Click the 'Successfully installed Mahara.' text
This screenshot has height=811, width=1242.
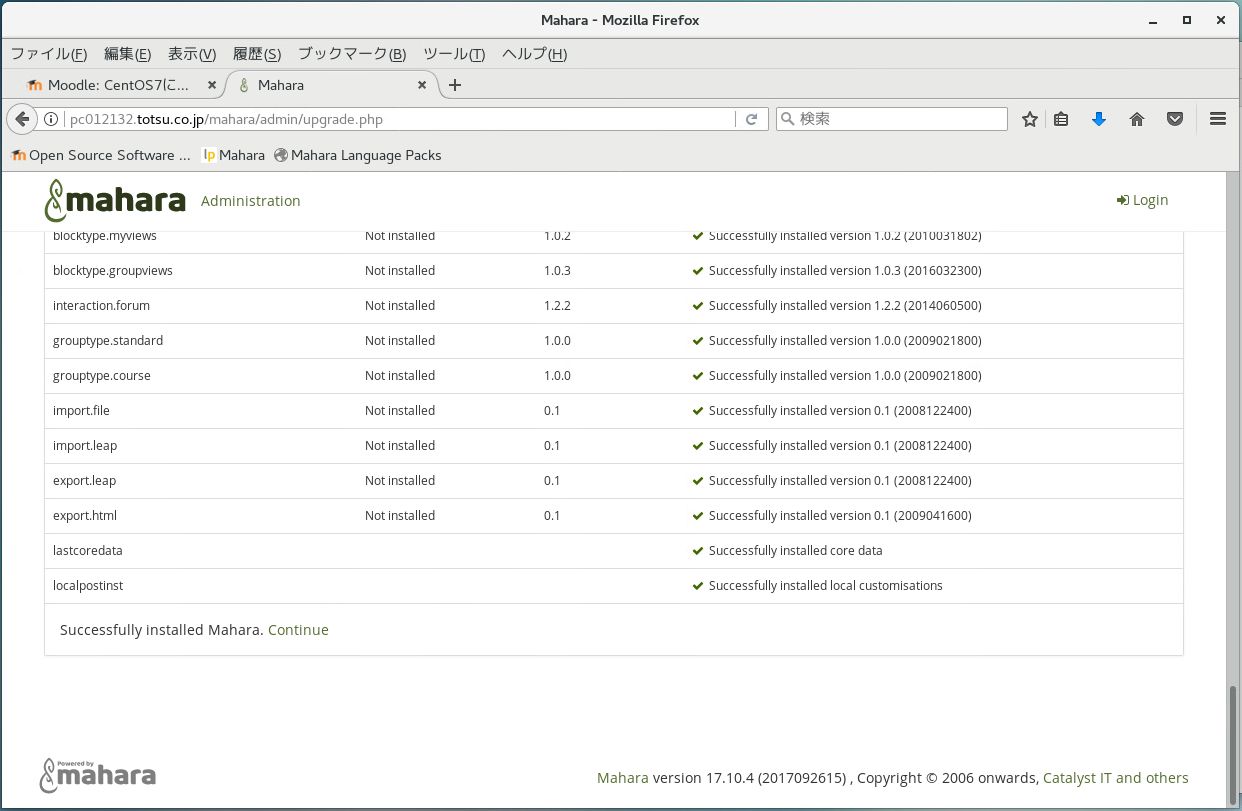(x=161, y=630)
